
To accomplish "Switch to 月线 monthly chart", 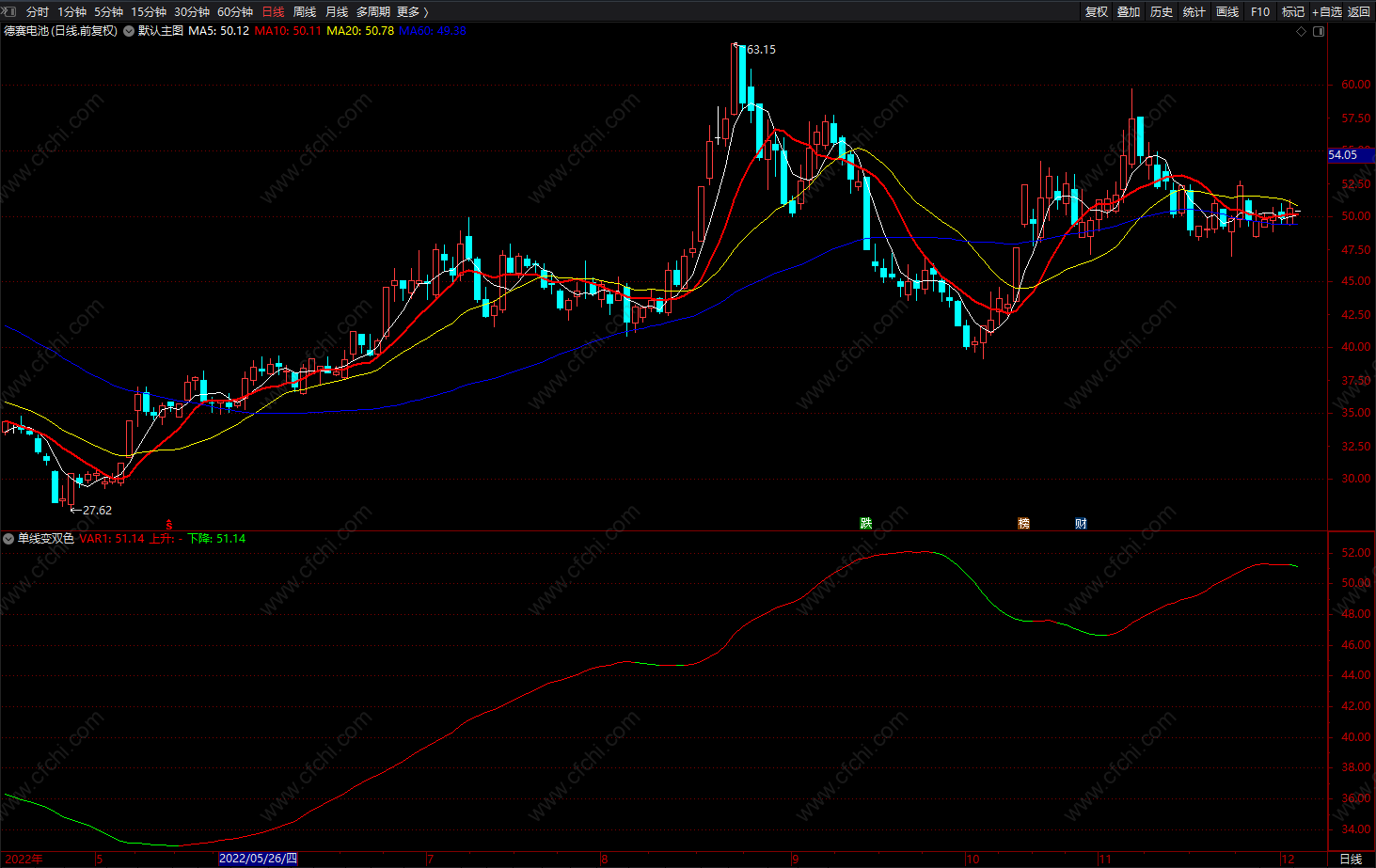I will pos(337,11).
